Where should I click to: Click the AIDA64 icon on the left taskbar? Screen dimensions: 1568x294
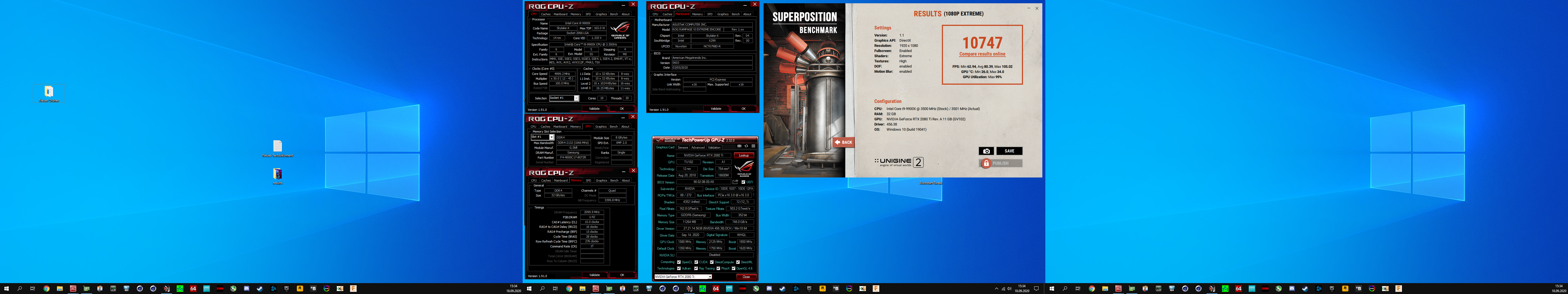193,289
